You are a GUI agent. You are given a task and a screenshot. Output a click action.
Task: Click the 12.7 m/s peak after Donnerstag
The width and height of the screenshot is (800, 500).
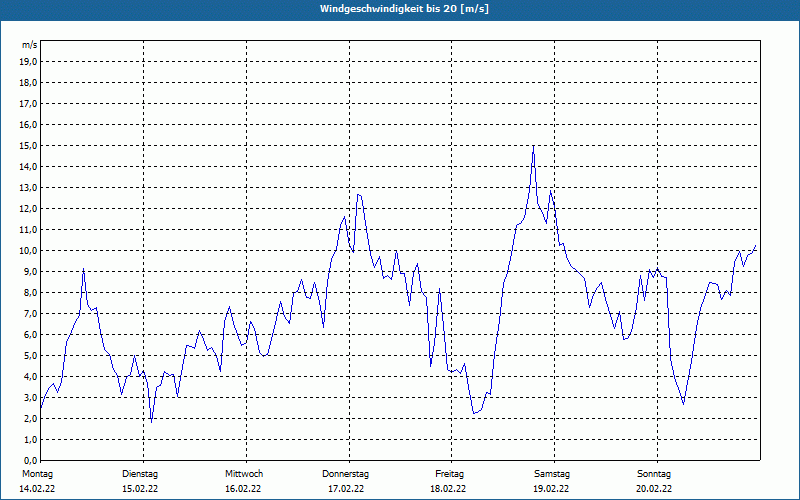pyautogui.click(x=359, y=194)
